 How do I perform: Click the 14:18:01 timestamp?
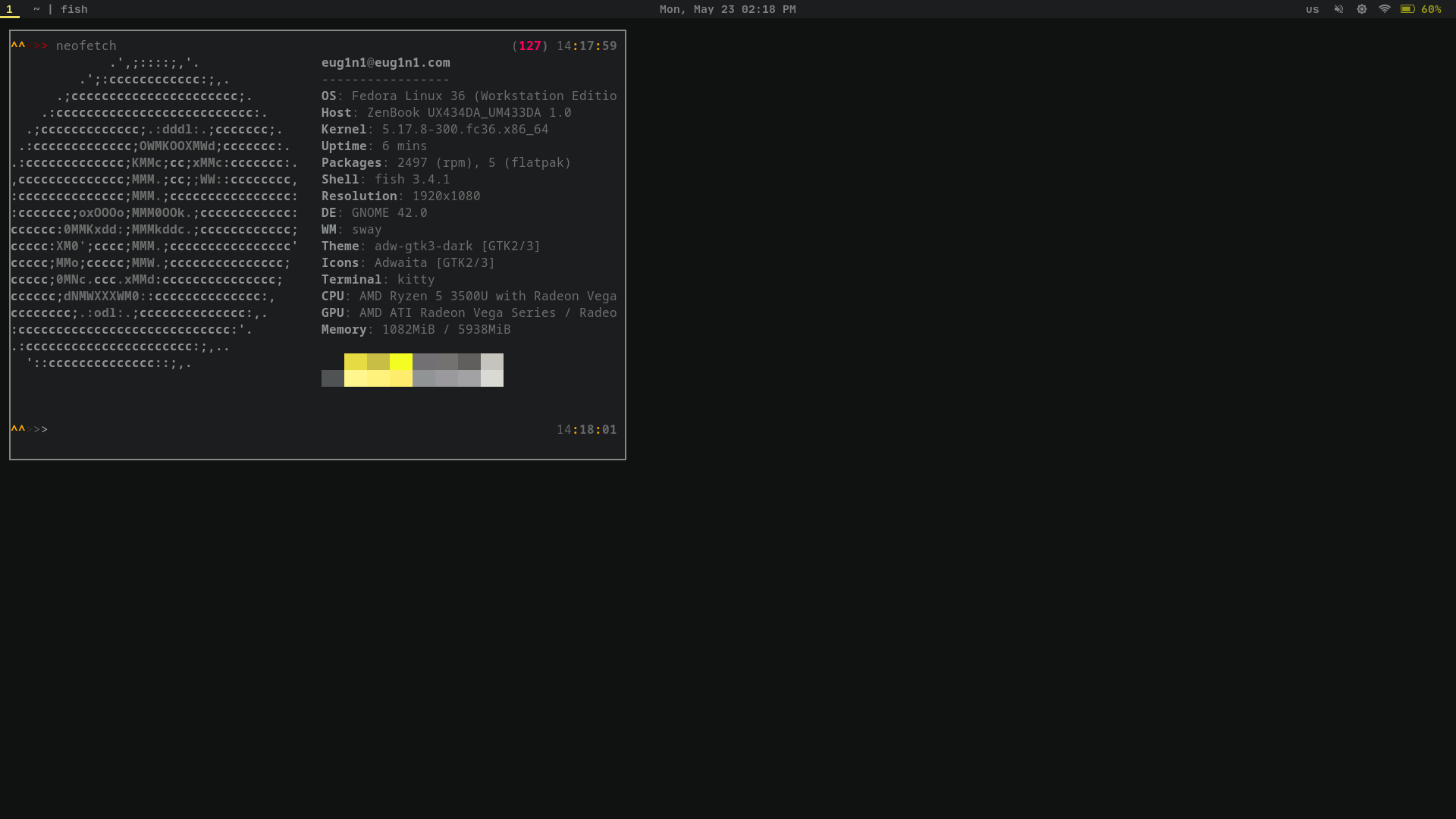click(587, 429)
